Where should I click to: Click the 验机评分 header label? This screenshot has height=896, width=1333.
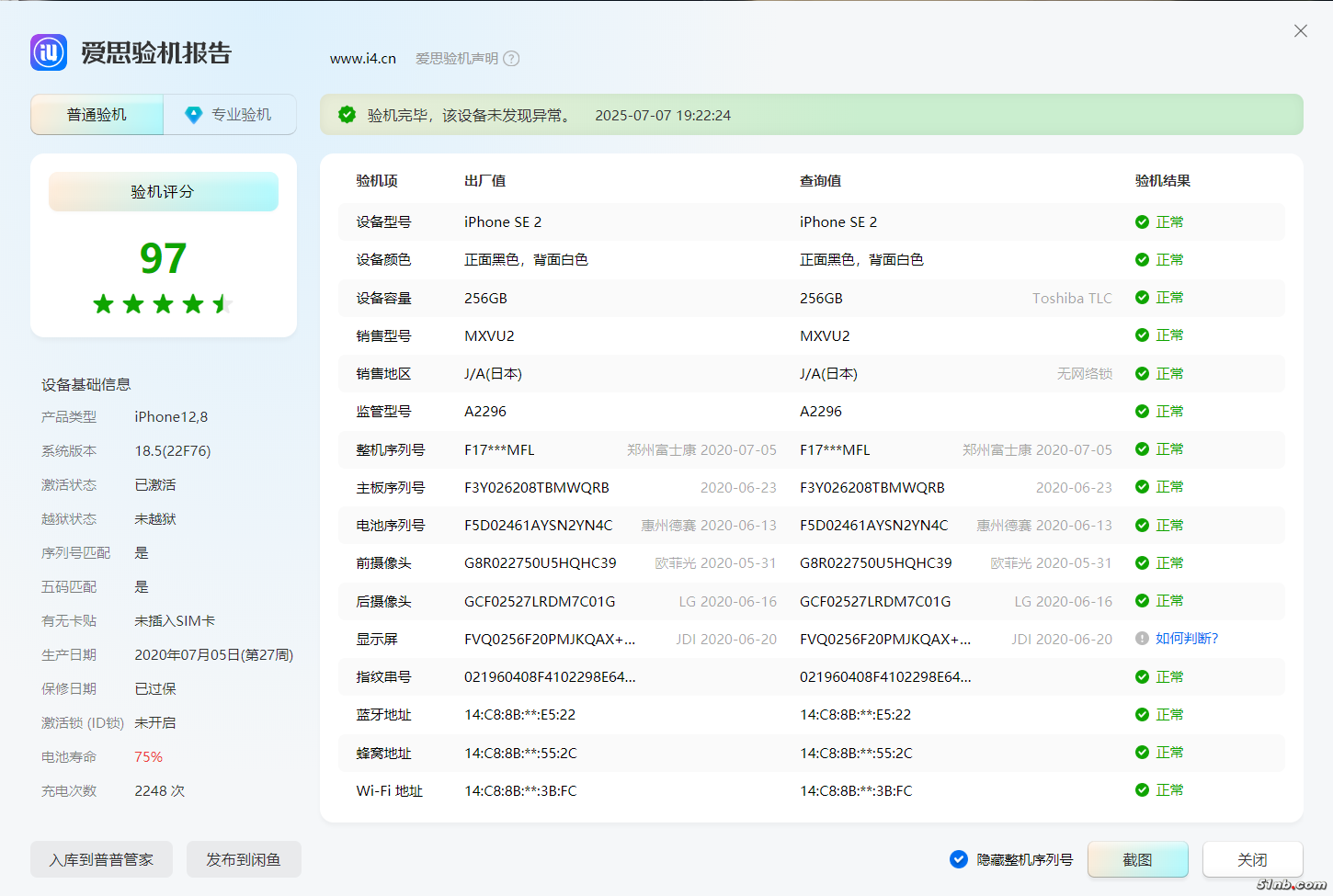pos(163,192)
